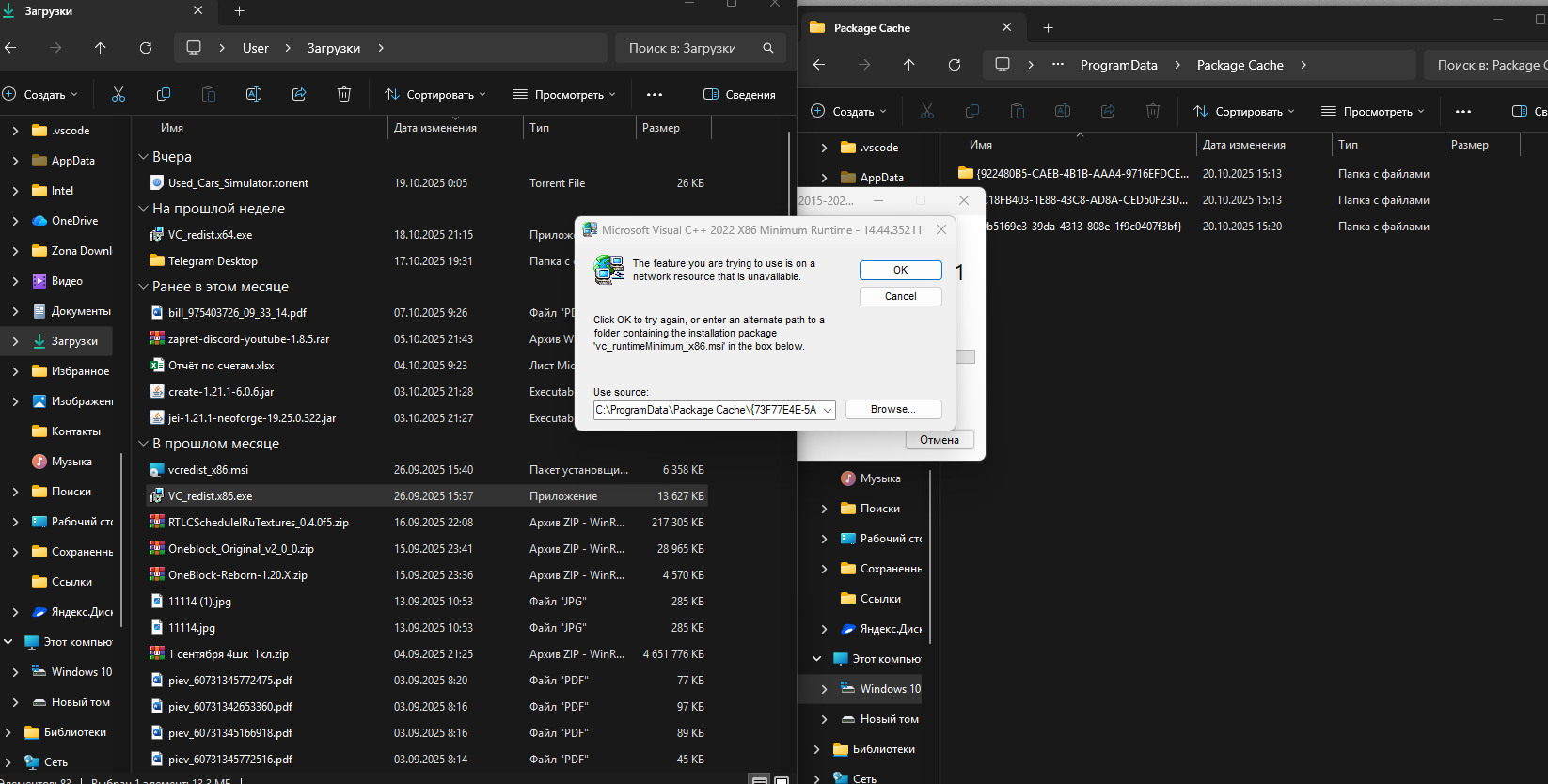Collapse the Вчера group
The width and height of the screenshot is (1548, 784).
click(x=144, y=157)
